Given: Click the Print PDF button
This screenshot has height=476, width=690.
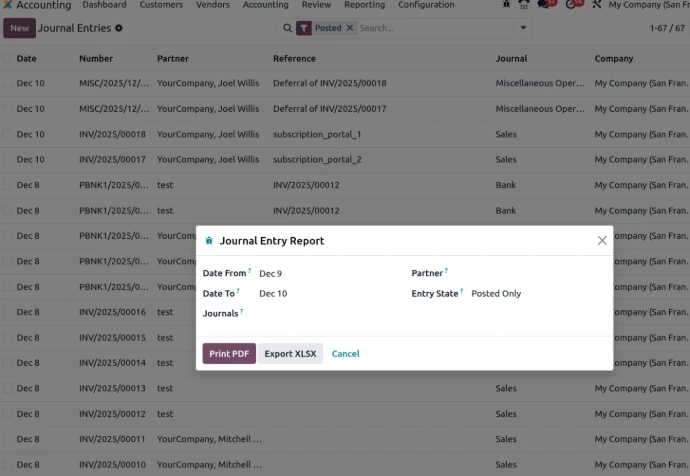Looking at the screenshot, I should coord(229,353).
